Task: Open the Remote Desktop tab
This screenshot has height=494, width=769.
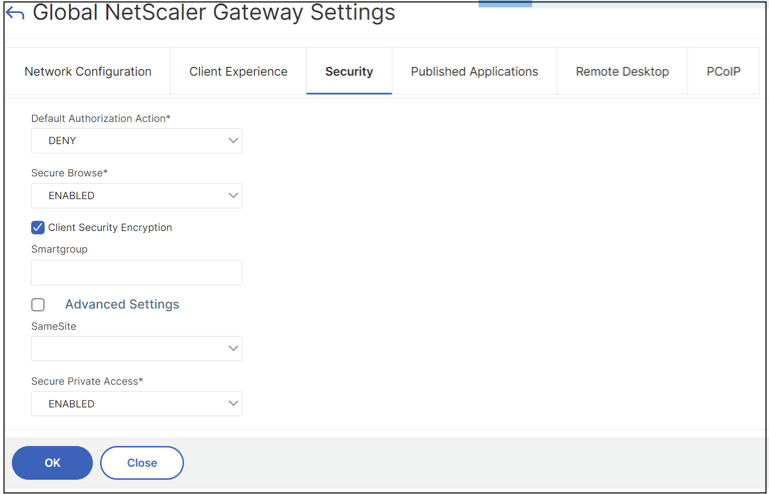Action: point(622,72)
